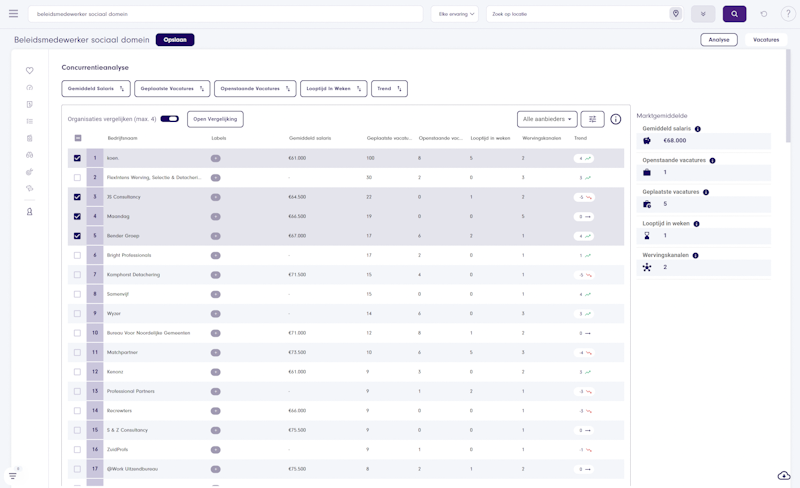Sort by Gemiddeld Salaris button
The width and height of the screenshot is (800, 488).
[96, 88]
